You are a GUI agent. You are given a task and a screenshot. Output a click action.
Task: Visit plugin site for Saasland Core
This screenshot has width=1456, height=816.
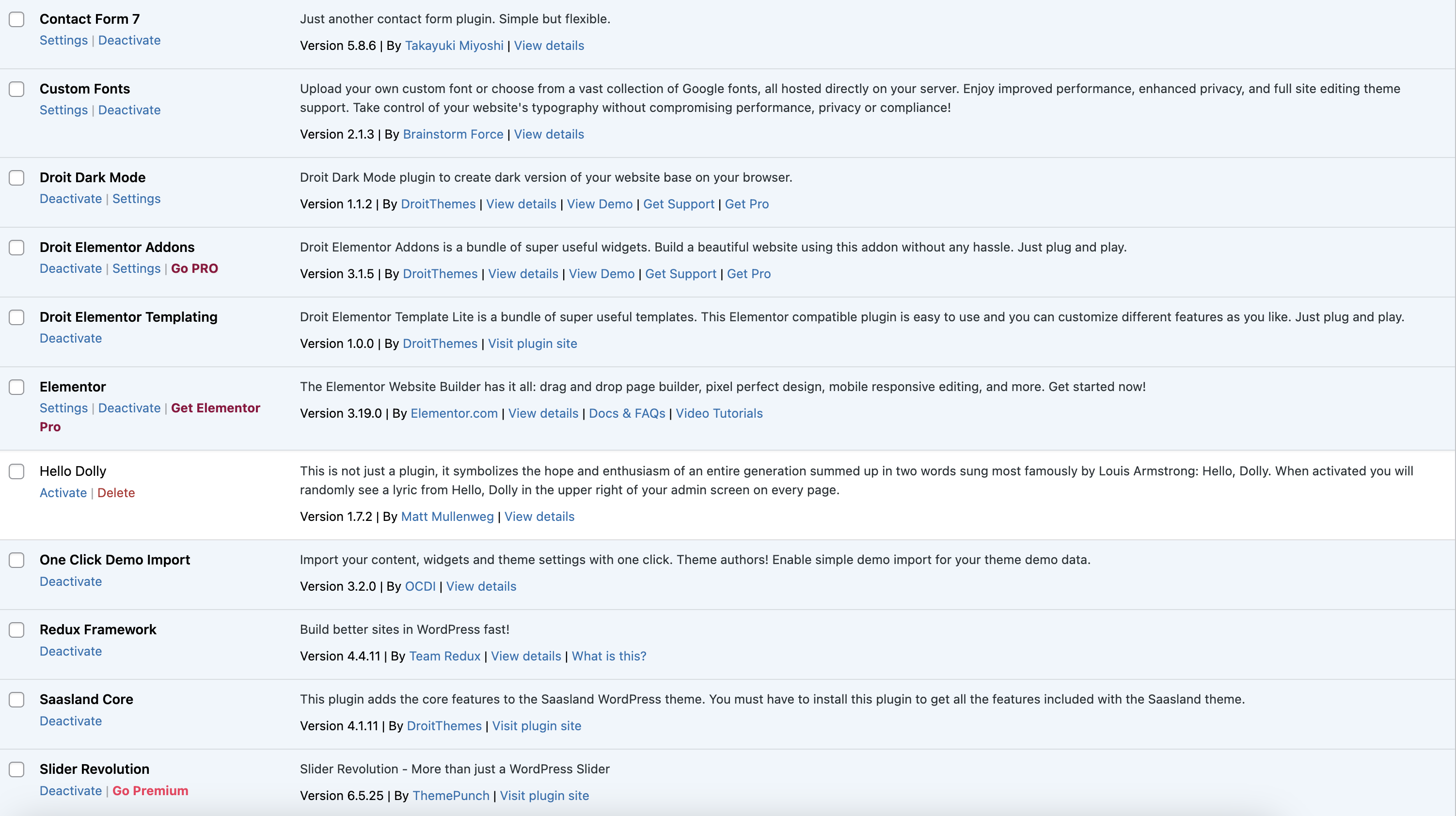(537, 725)
